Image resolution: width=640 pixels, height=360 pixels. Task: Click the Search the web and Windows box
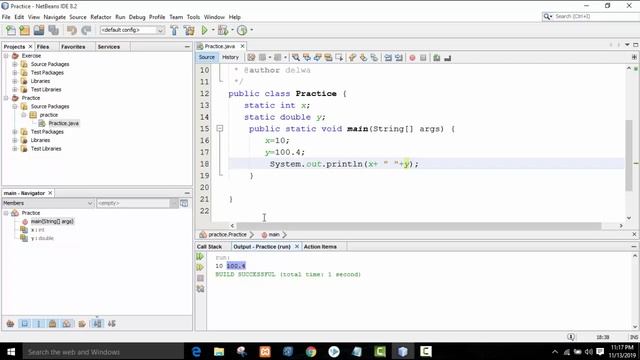(x=103, y=352)
